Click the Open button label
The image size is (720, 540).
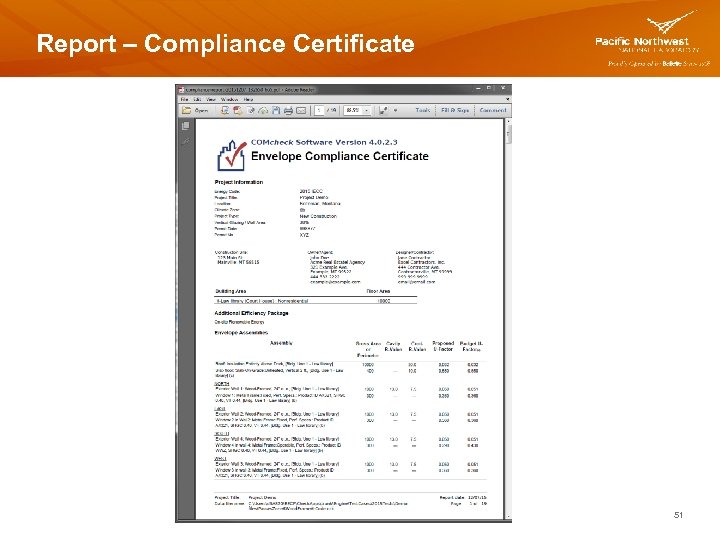(x=201, y=111)
